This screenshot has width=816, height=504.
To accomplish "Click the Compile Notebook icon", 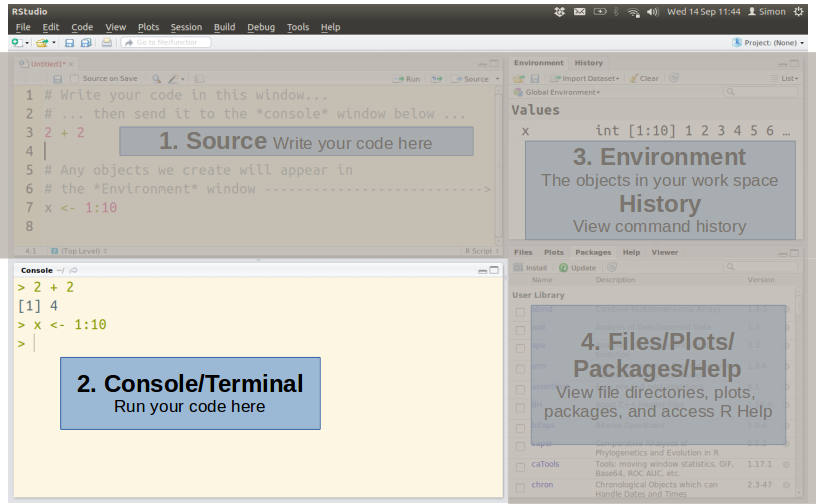I will [199, 79].
